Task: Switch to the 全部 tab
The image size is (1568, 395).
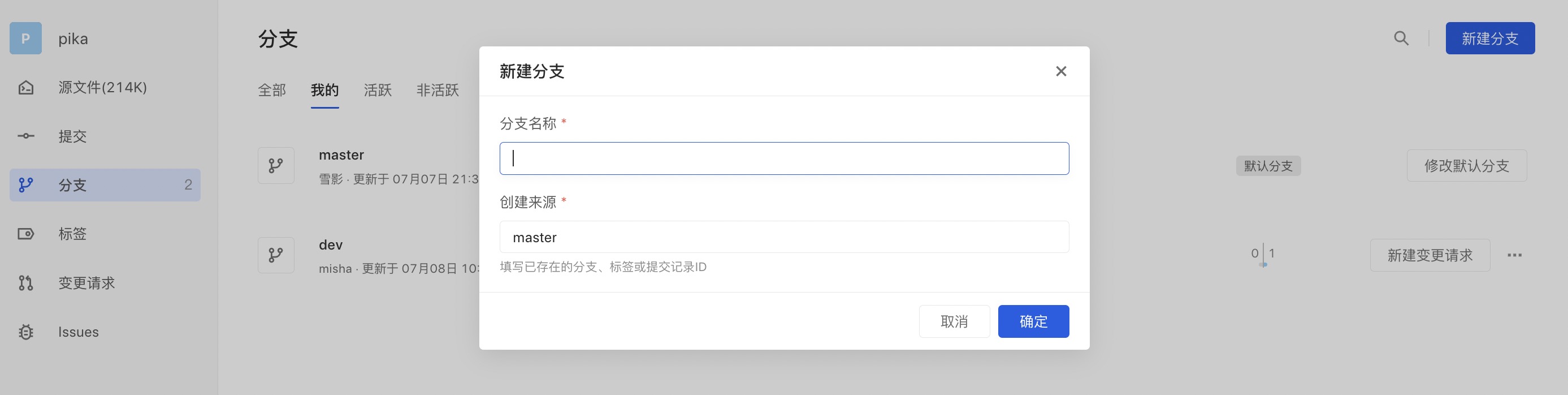Action: pyautogui.click(x=271, y=90)
